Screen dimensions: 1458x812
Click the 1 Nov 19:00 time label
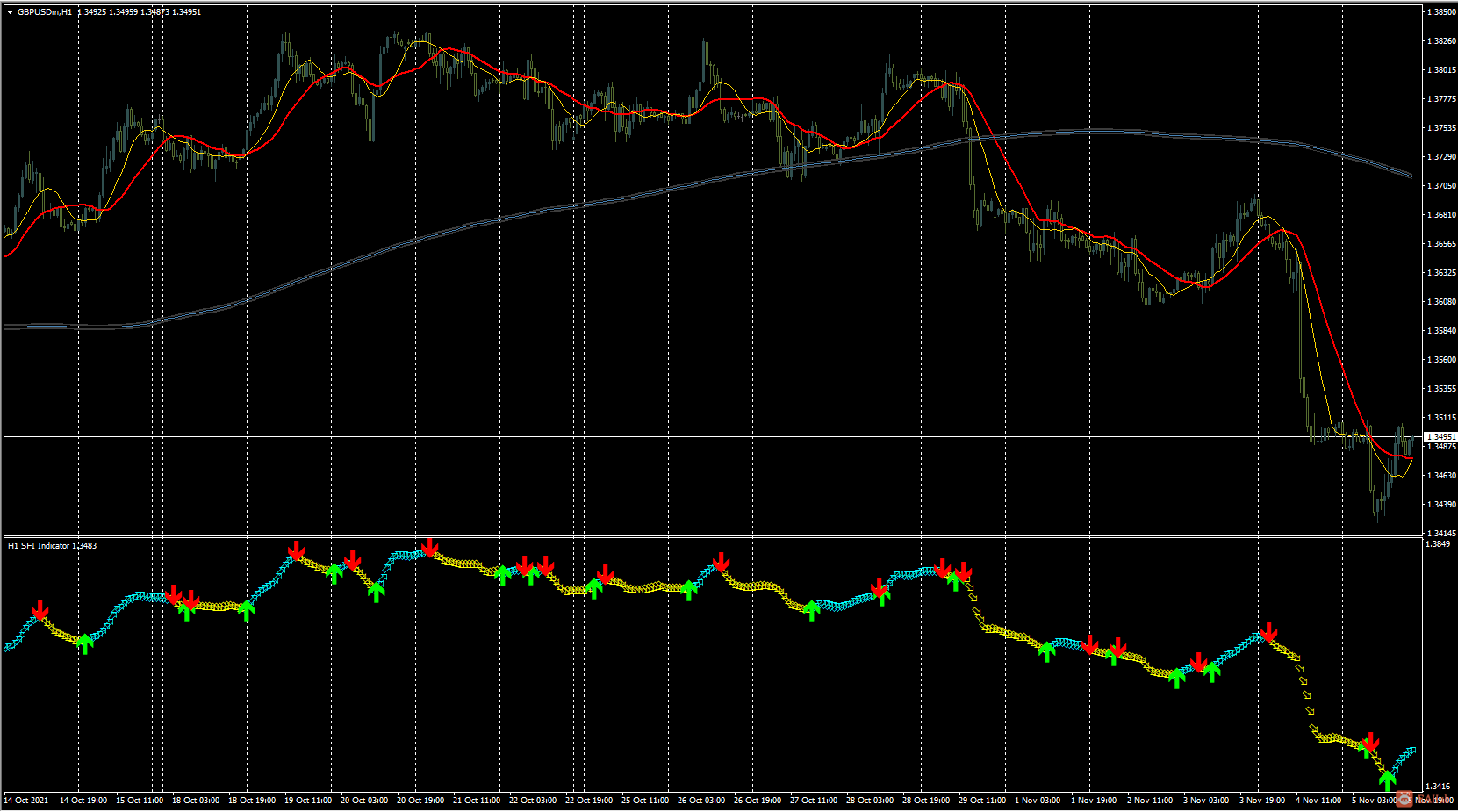click(x=1094, y=801)
